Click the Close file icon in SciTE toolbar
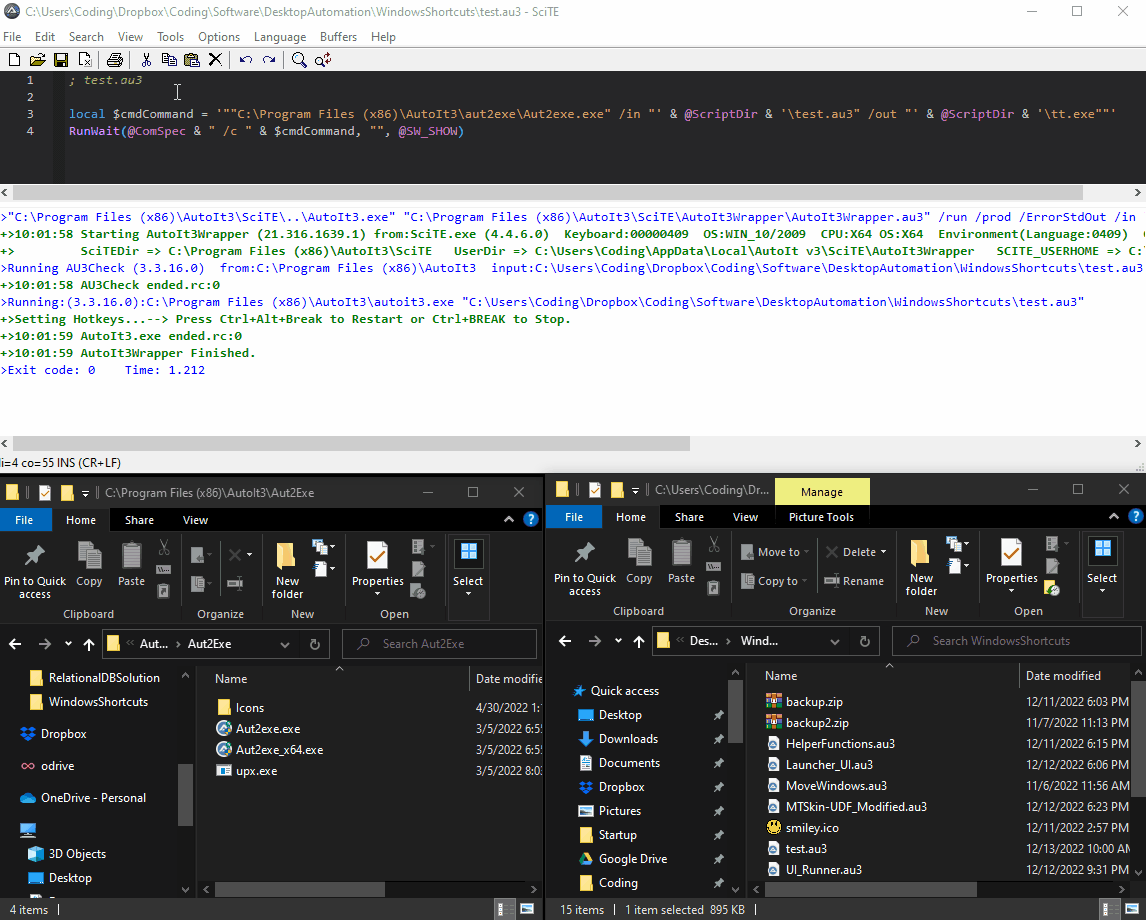 (85, 60)
